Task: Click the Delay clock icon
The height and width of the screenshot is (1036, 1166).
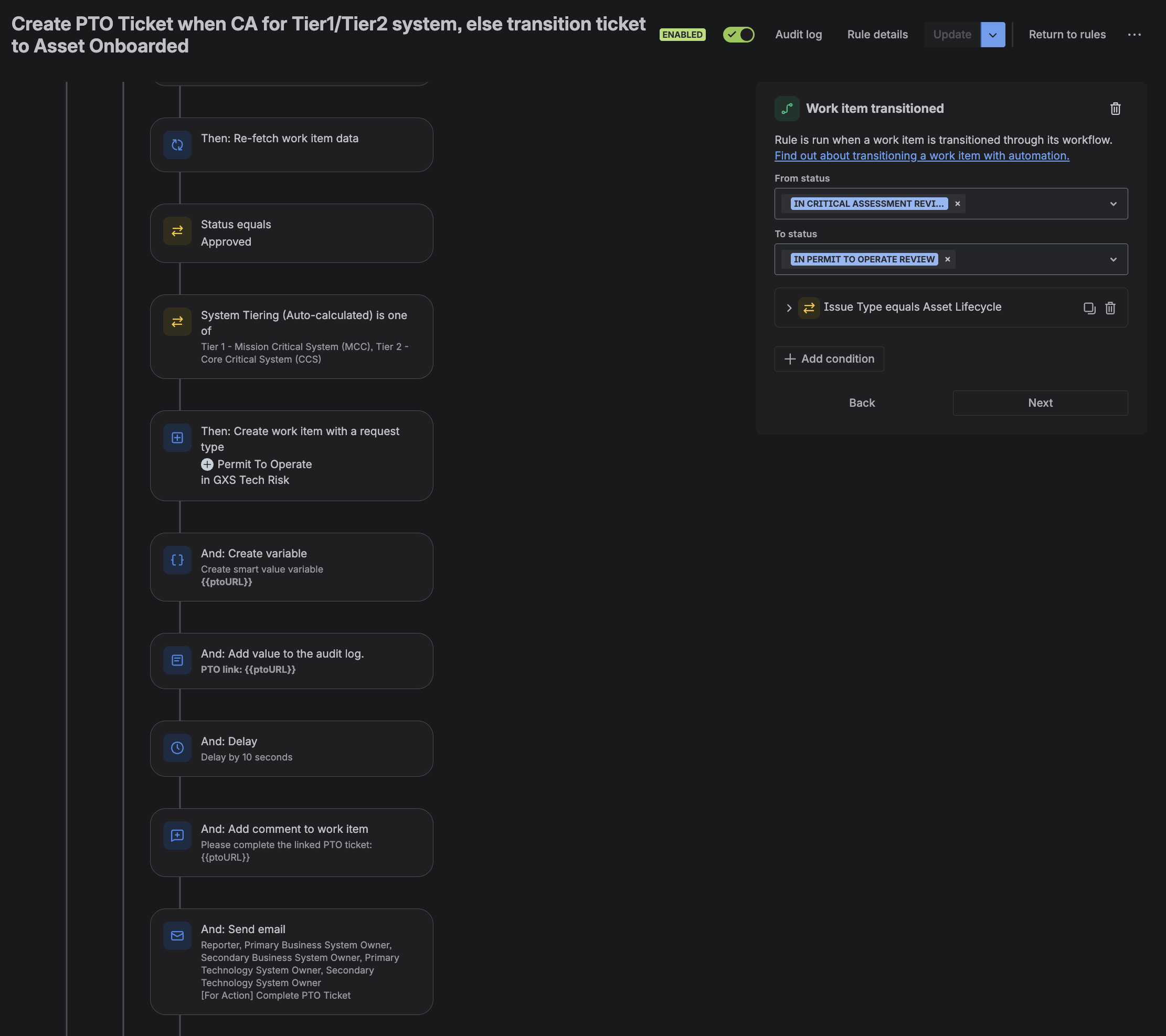Action: pyautogui.click(x=177, y=748)
